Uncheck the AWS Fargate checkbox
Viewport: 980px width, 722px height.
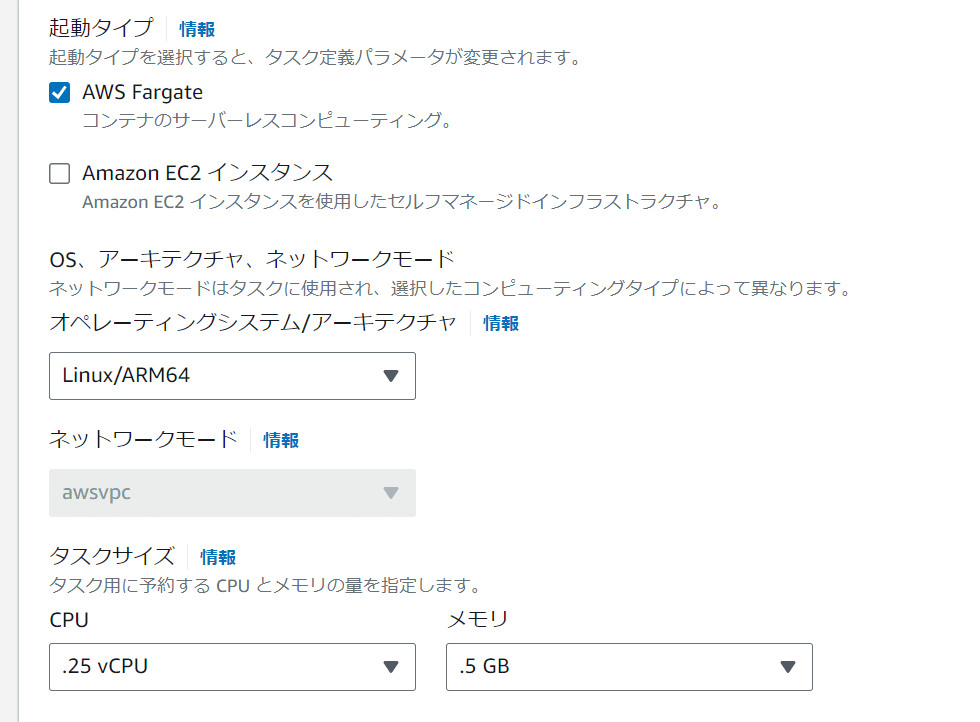pos(60,93)
